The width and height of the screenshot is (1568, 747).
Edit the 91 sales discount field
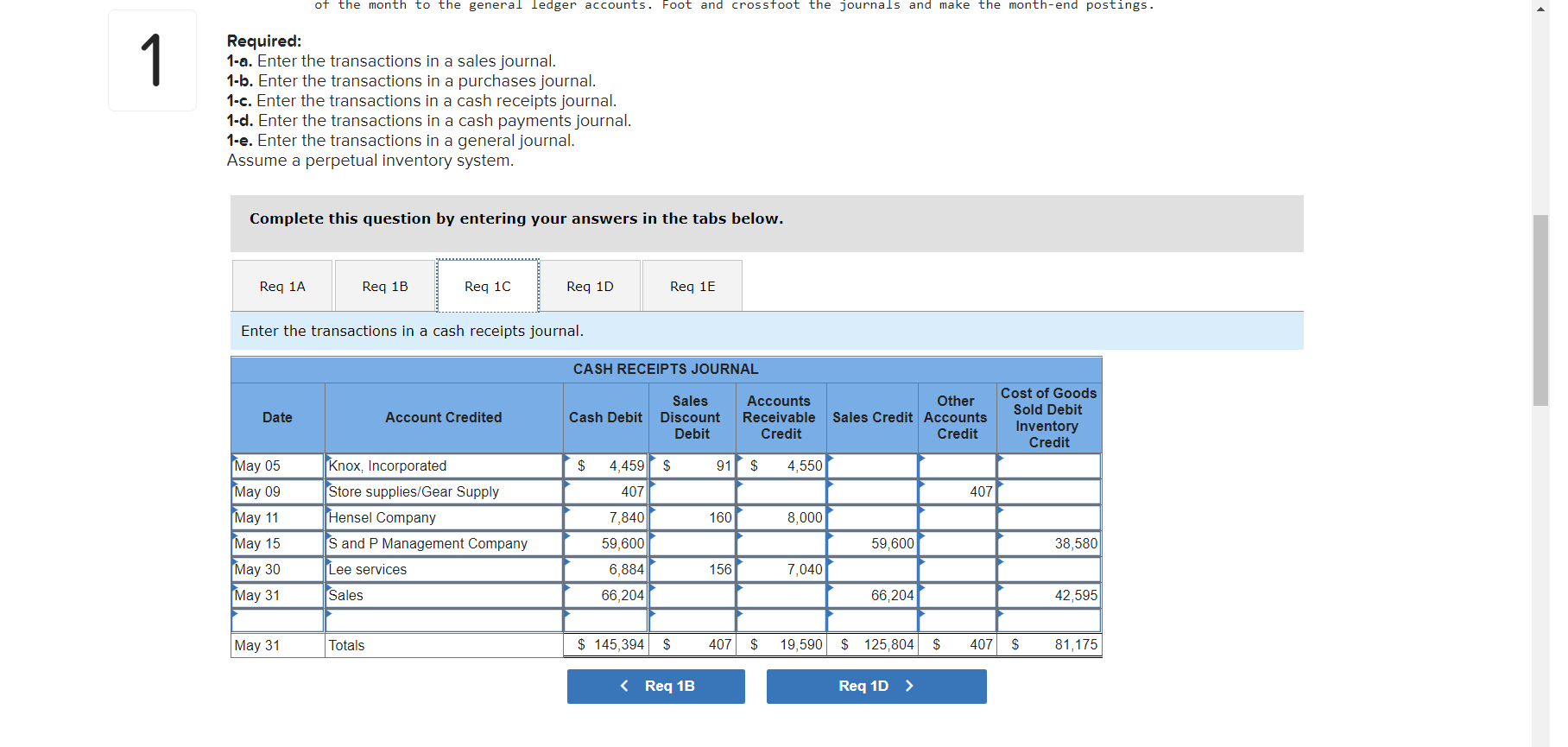pos(692,465)
